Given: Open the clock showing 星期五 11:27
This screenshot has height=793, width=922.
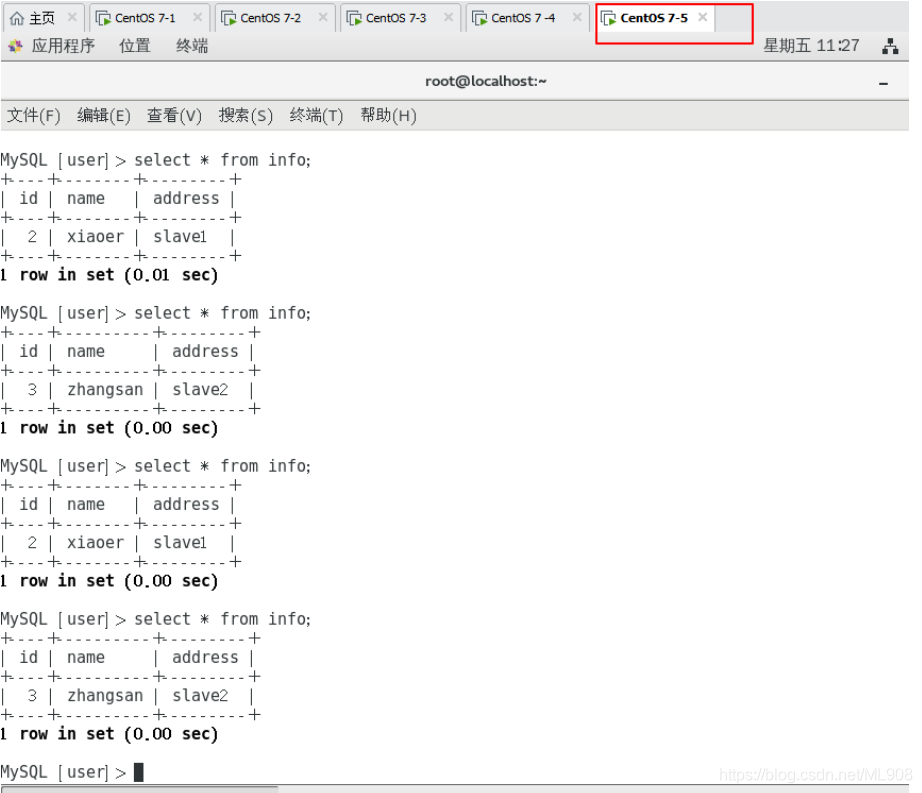Looking at the screenshot, I should [811, 46].
